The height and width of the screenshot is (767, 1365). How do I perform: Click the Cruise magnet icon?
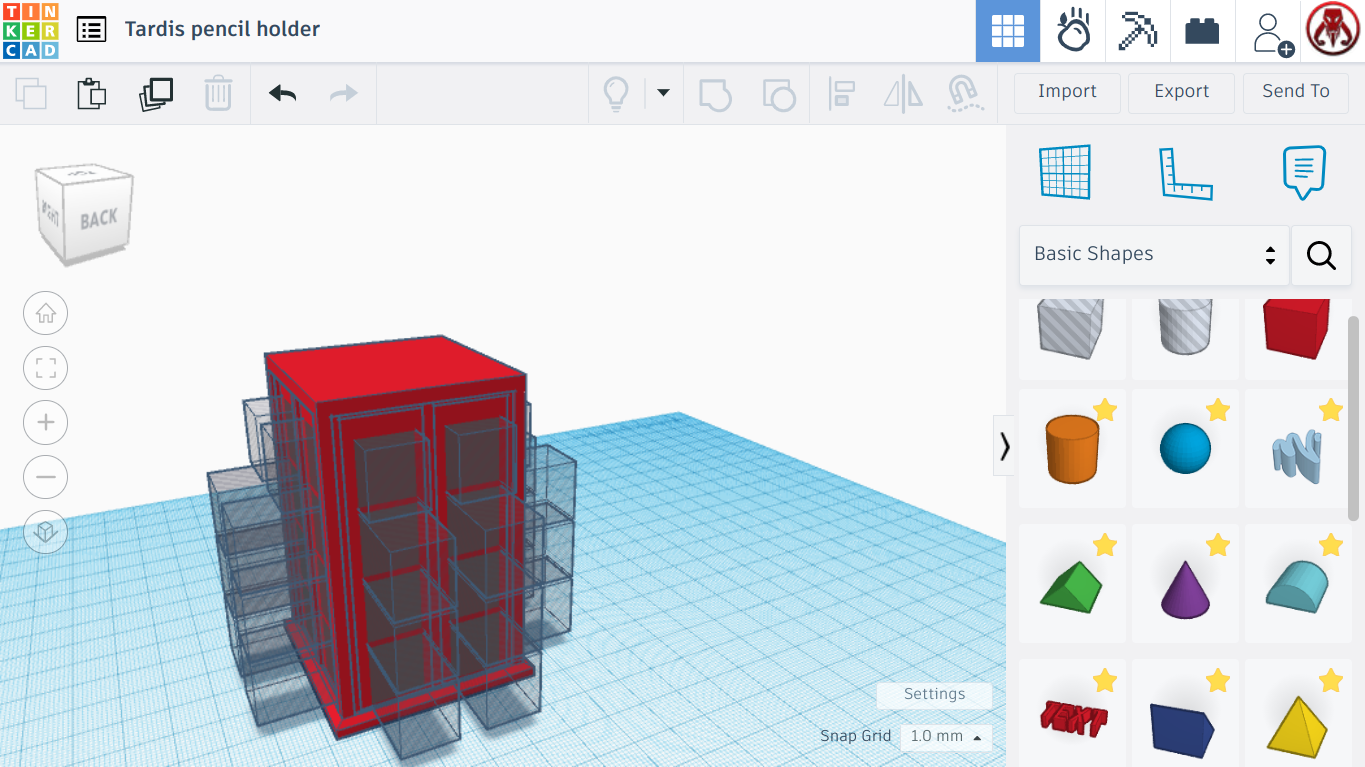point(965,94)
